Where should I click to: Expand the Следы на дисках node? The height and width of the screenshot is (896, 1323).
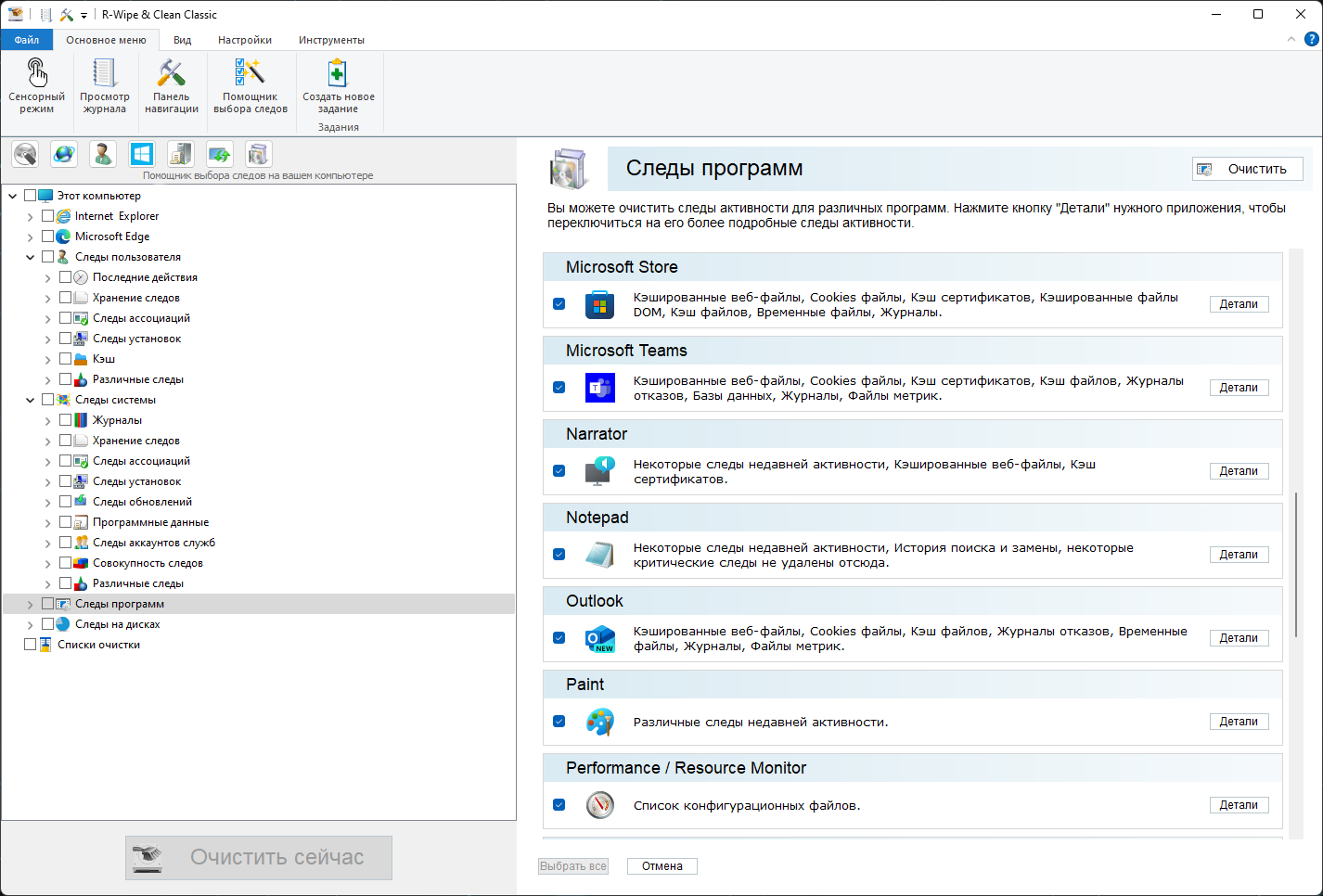[x=30, y=624]
